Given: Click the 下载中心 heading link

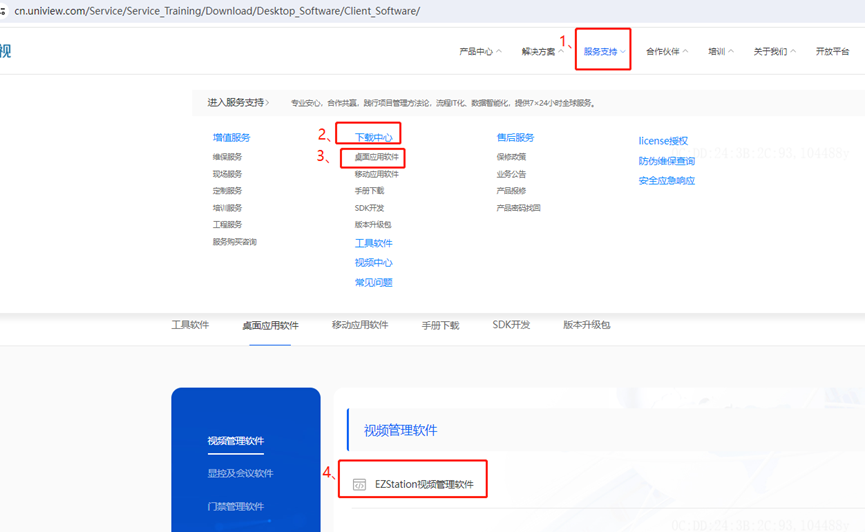Looking at the screenshot, I should pos(373,137).
